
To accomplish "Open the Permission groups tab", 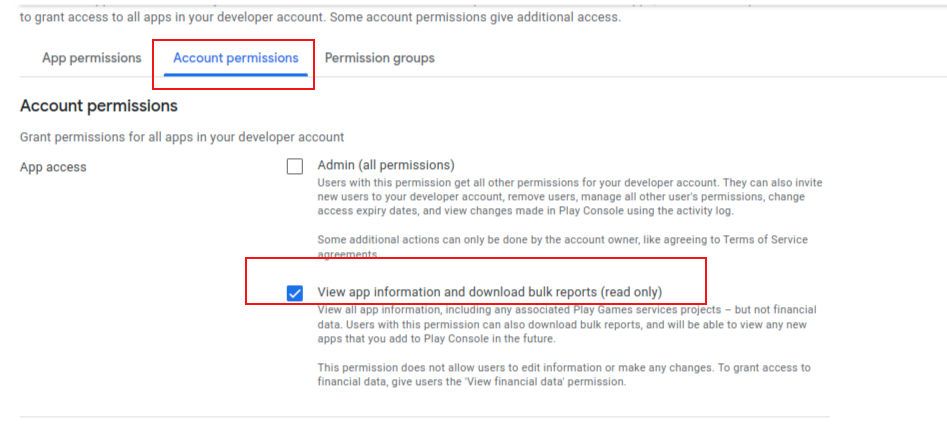I will click(379, 58).
